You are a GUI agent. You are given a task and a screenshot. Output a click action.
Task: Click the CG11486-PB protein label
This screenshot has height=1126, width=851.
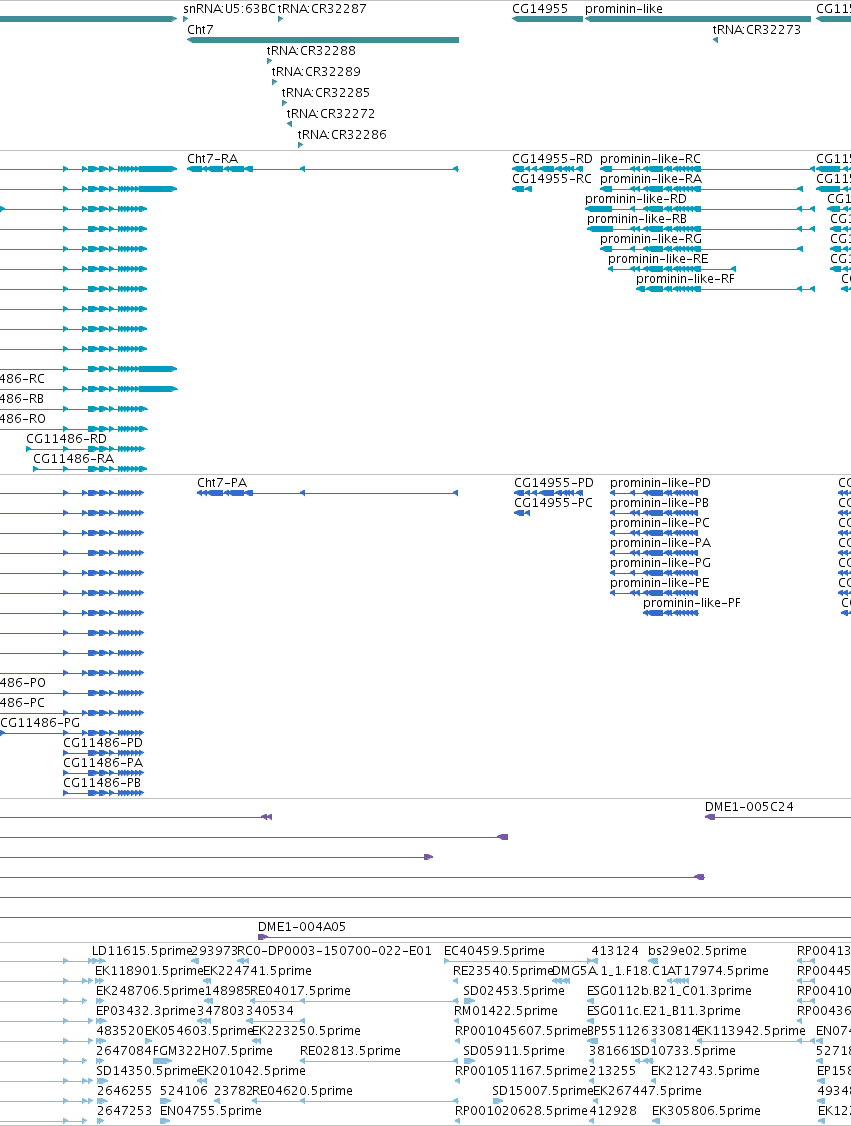point(103,783)
